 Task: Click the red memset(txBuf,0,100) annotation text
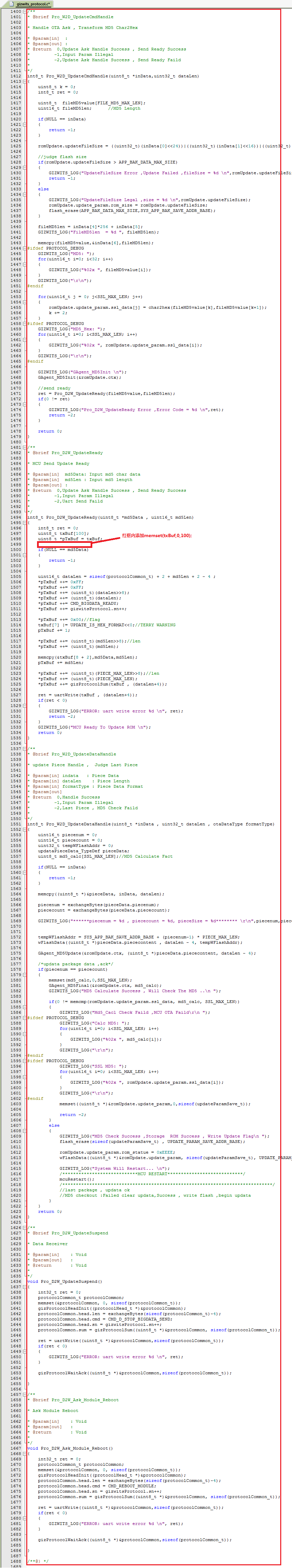[x=157, y=536]
